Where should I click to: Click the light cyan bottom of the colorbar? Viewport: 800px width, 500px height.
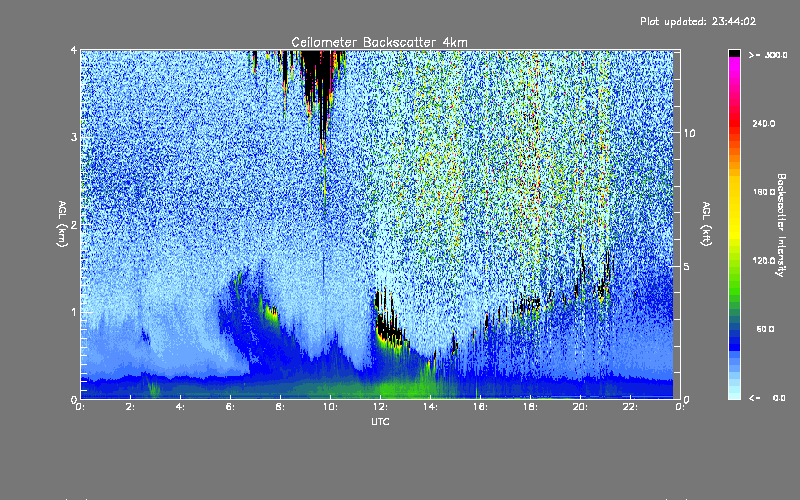pyautogui.click(x=734, y=392)
